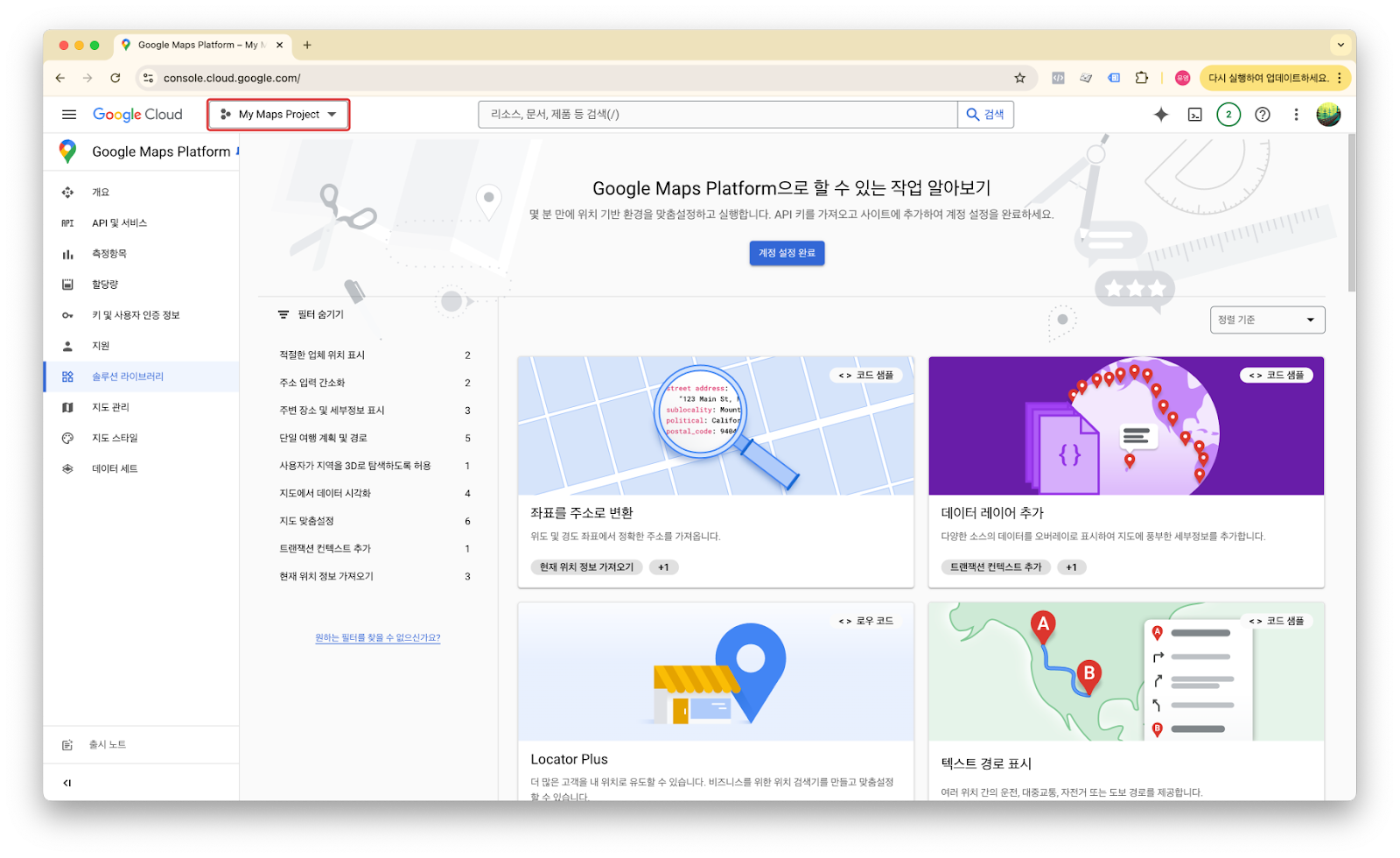Screen dimensions: 1400x858
Task: Click the 지도 관리 map icon
Action: 67,407
